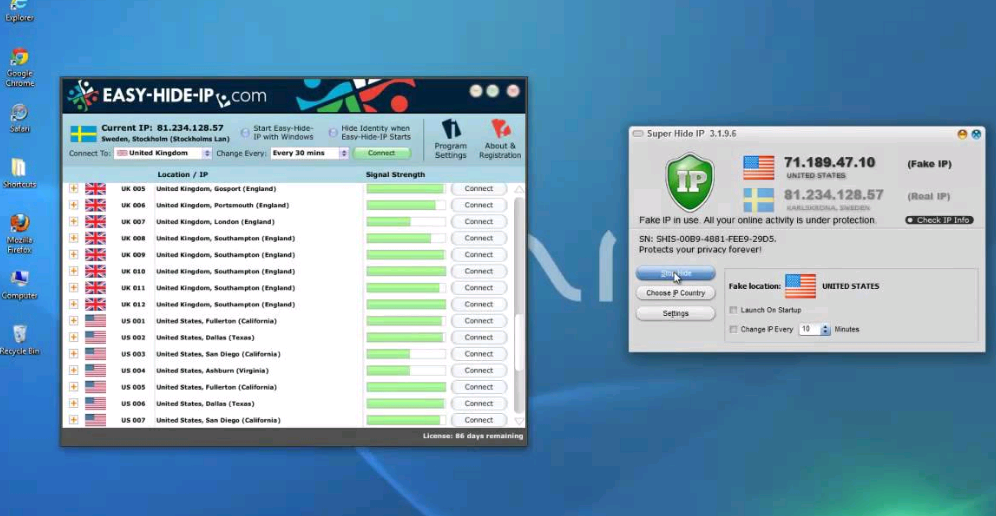This screenshot has width=996, height=516.
Task: Expand the US 002 row
Action: coord(74,337)
